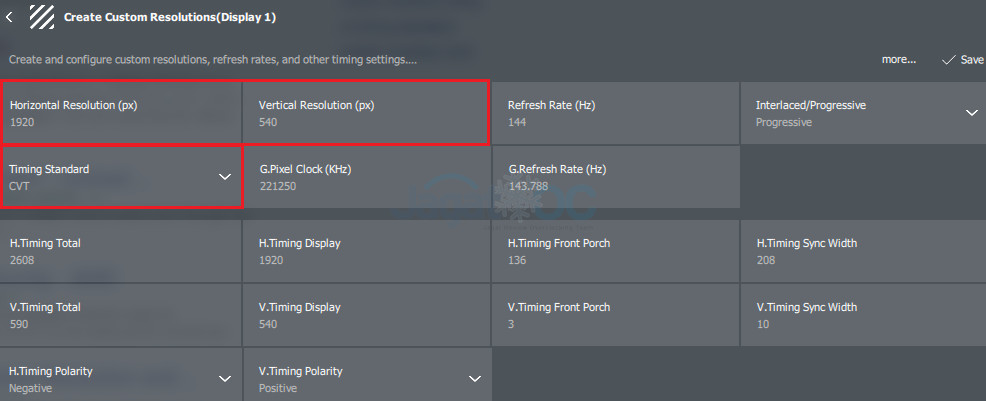Edit the Horizontal Resolution field
This screenshot has height=401, width=986.
pos(122,113)
